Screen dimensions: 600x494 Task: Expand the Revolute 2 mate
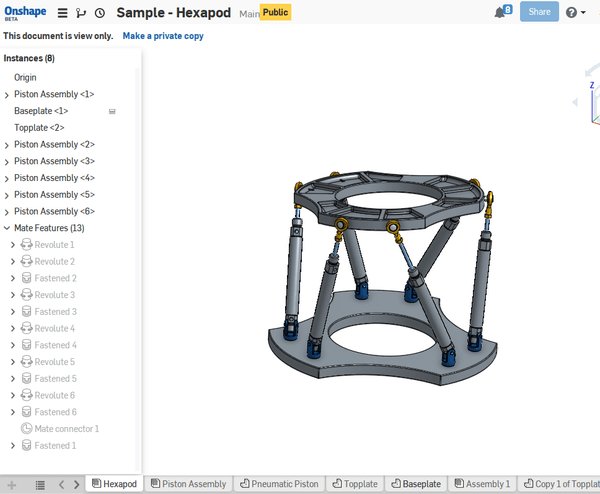pyautogui.click(x=13, y=262)
